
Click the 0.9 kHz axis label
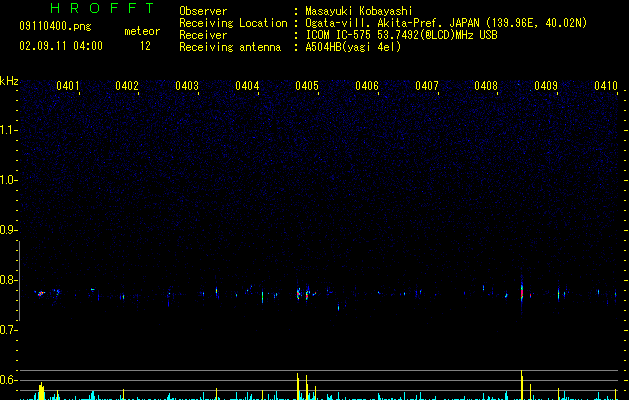click(8, 230)
